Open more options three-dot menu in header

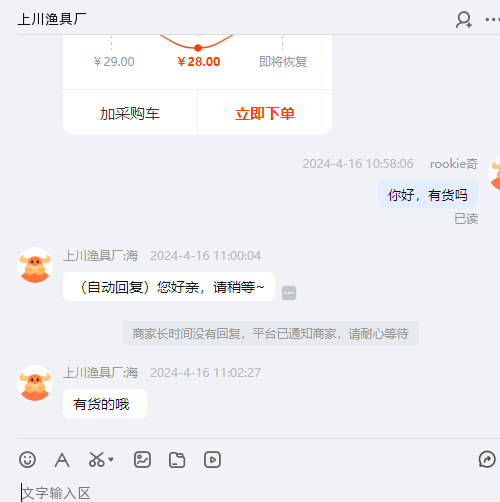(493, 20)
